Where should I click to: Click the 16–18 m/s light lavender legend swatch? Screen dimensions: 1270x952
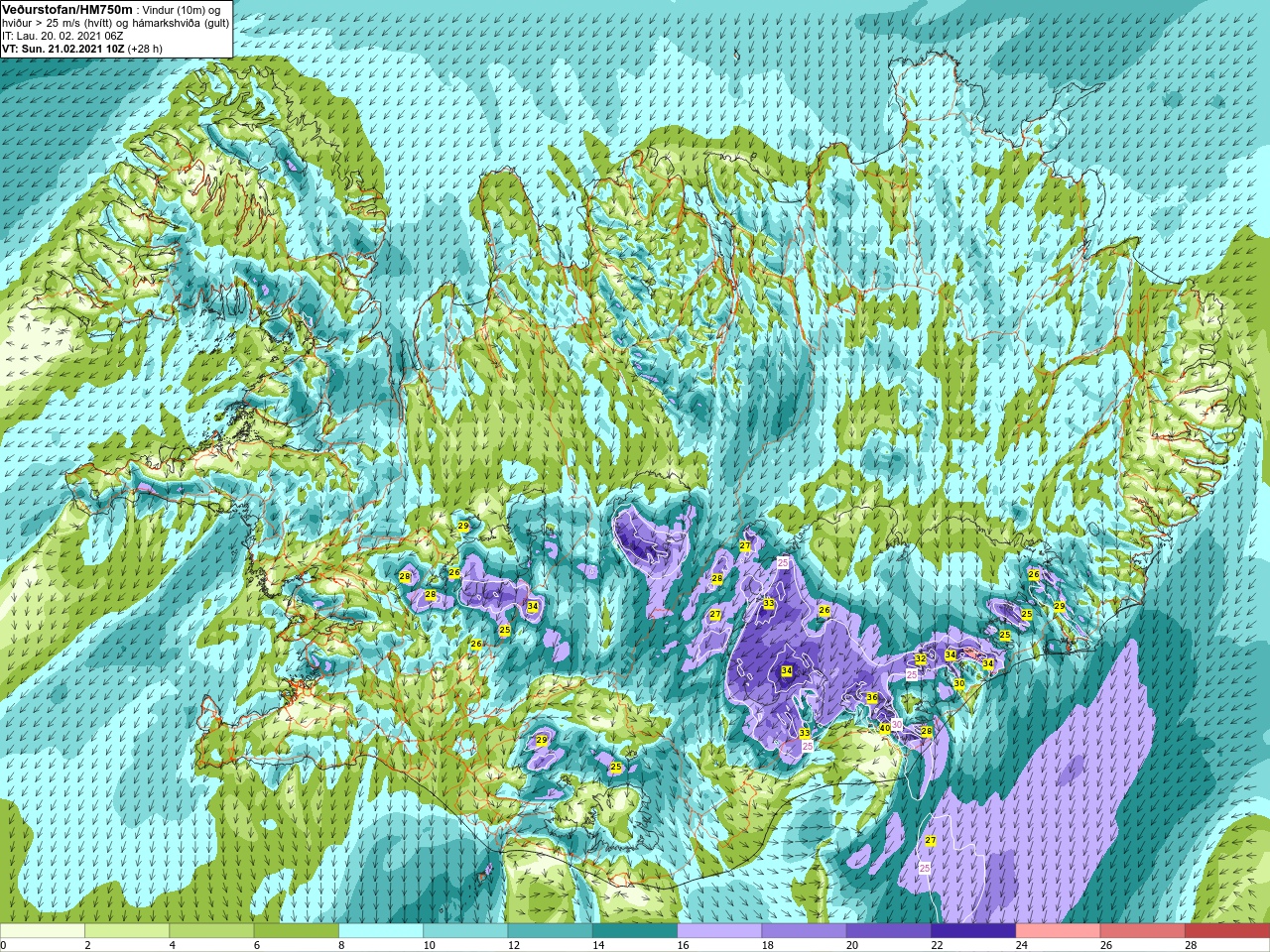(x=719, y=931)
